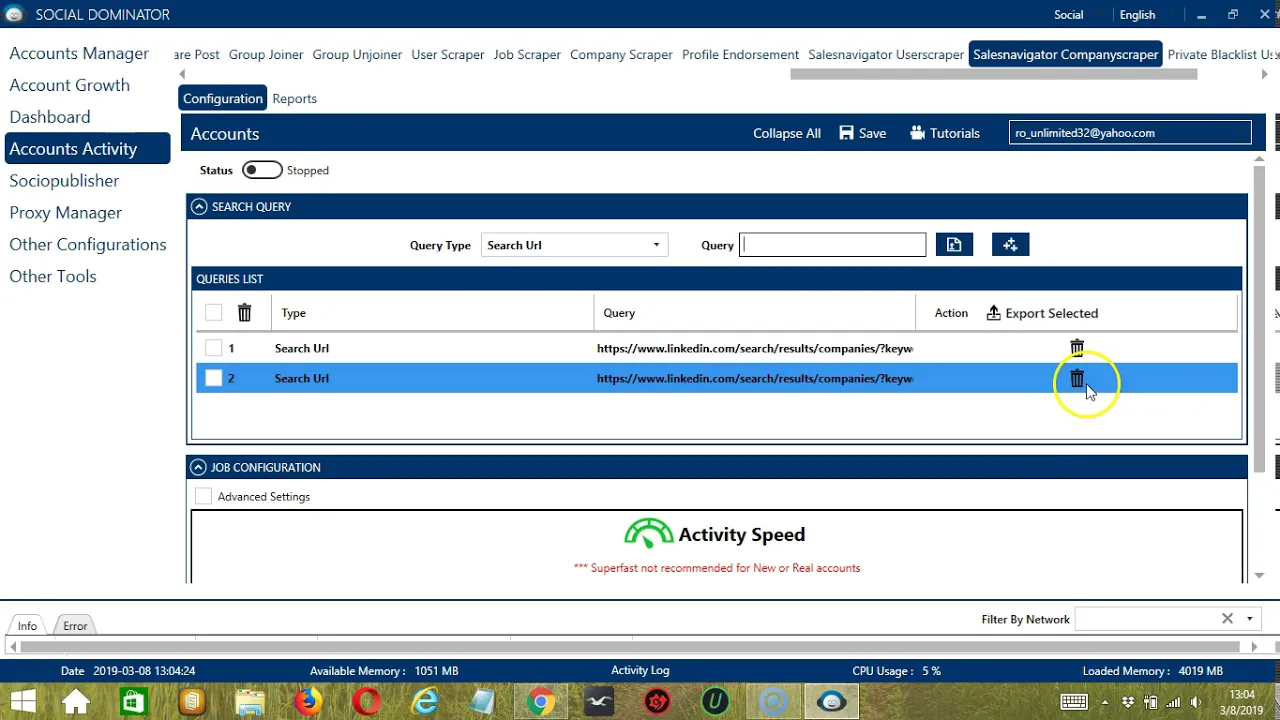Click into the Query input field
The width and height of the screenshot is (1280, 720).
click(x=833, y=245)
